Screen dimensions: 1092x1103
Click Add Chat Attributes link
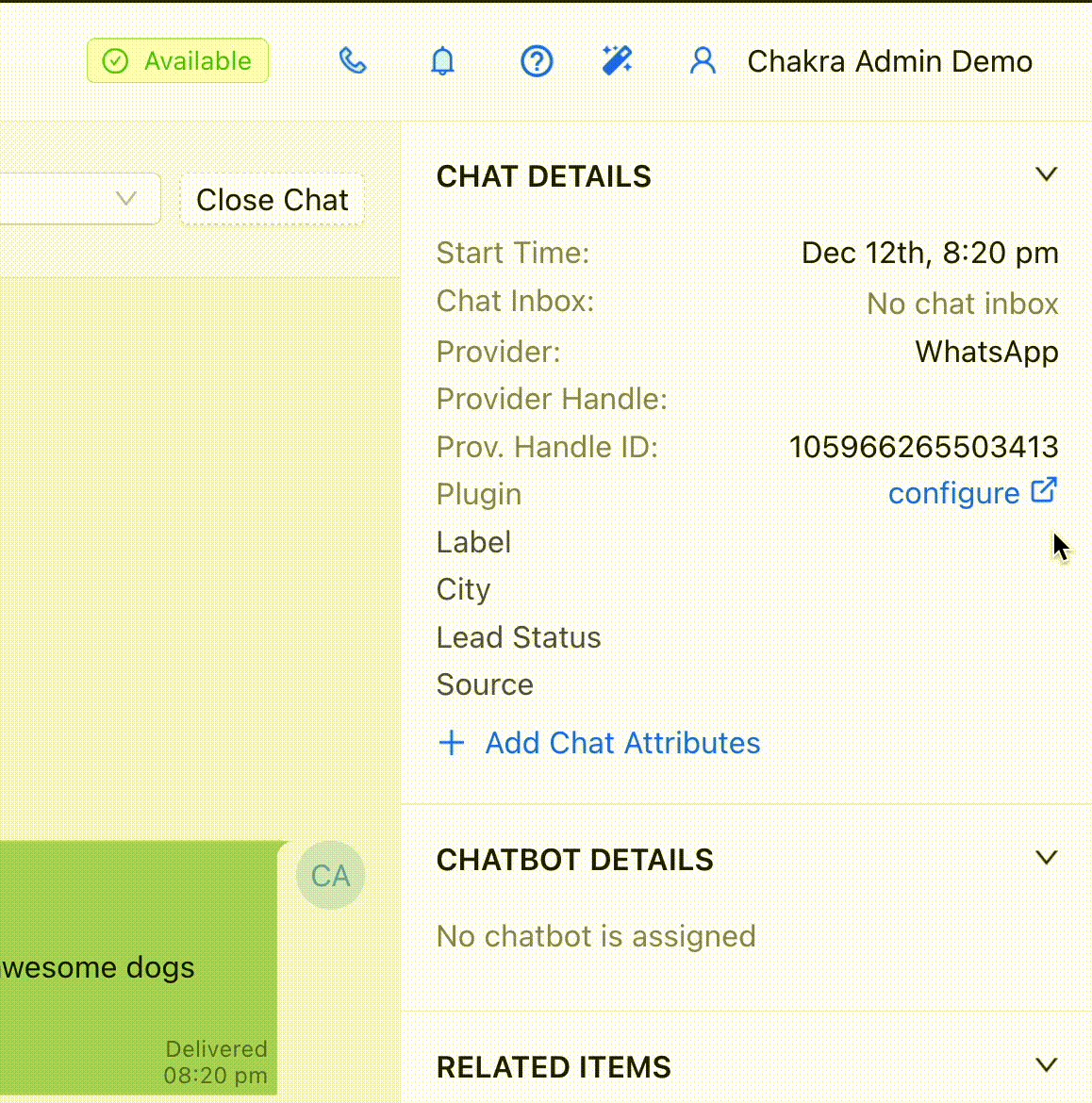coord(622,743)
